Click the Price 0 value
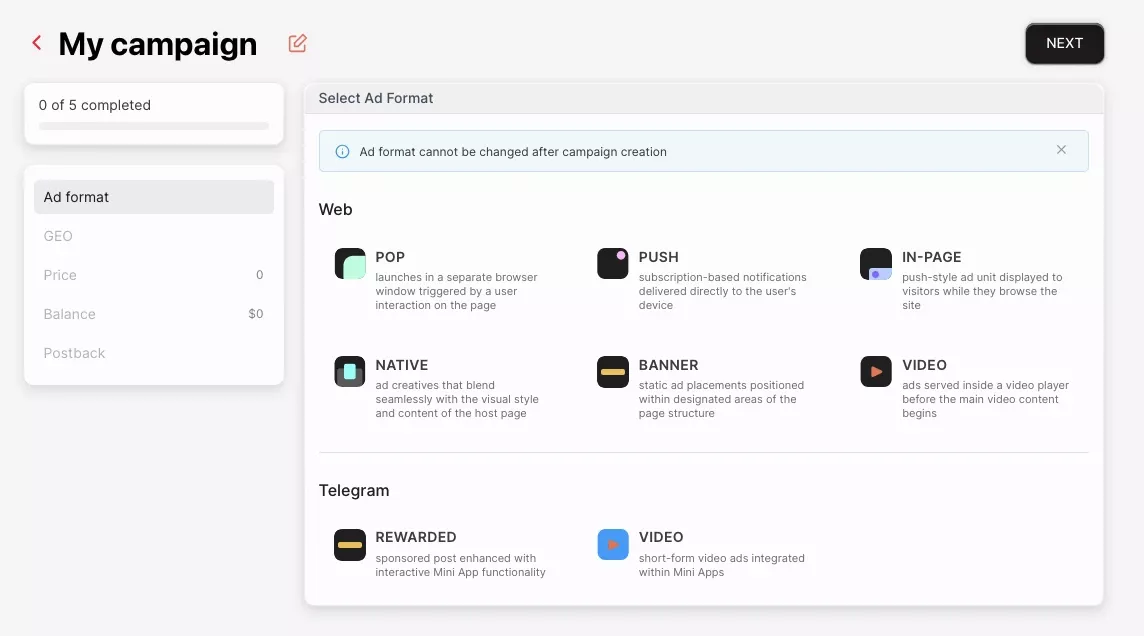 click(x=259, y=275)
